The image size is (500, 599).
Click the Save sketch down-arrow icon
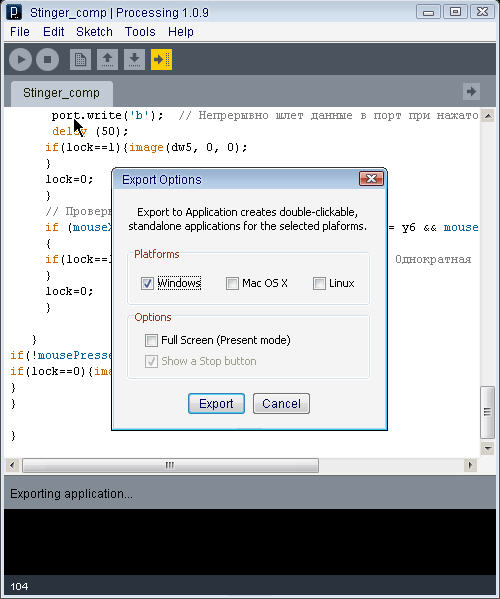134,60
